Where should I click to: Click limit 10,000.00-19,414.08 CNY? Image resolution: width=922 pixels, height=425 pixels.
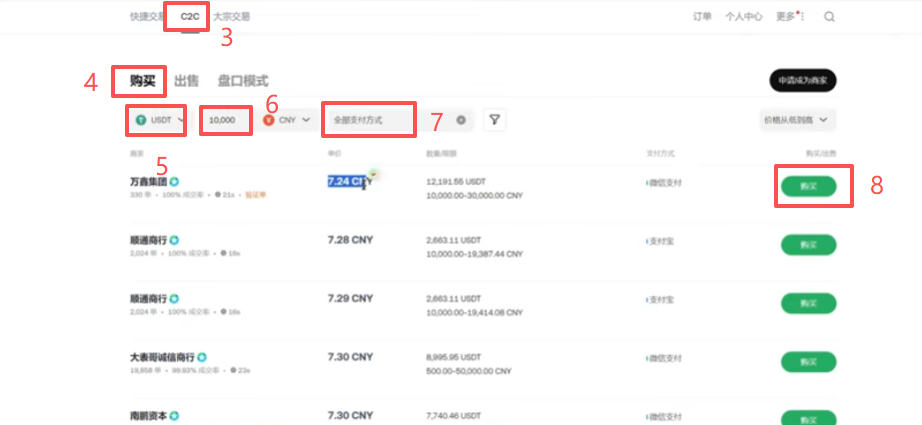[x=475, y=312]
